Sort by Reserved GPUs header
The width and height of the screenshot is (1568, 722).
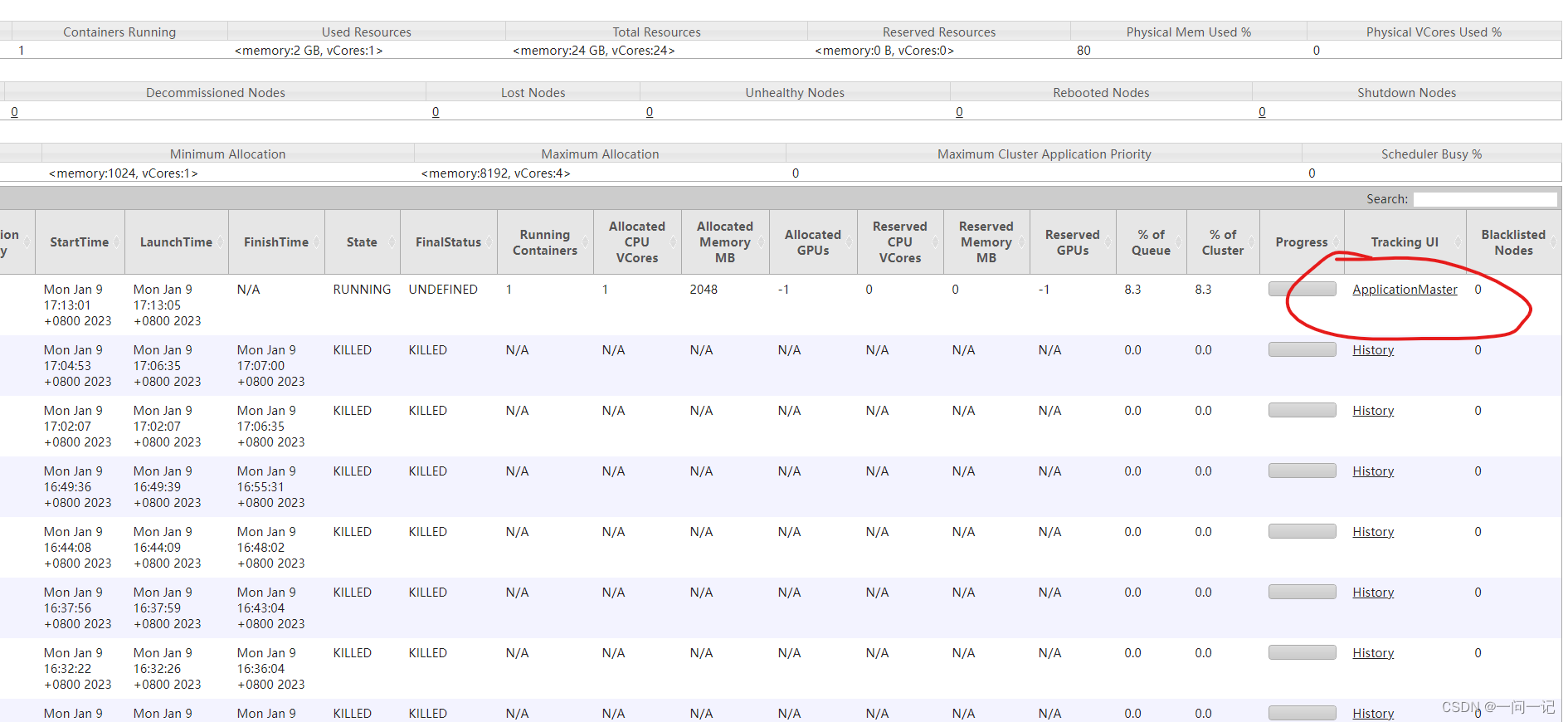(x=1073, y=242)
